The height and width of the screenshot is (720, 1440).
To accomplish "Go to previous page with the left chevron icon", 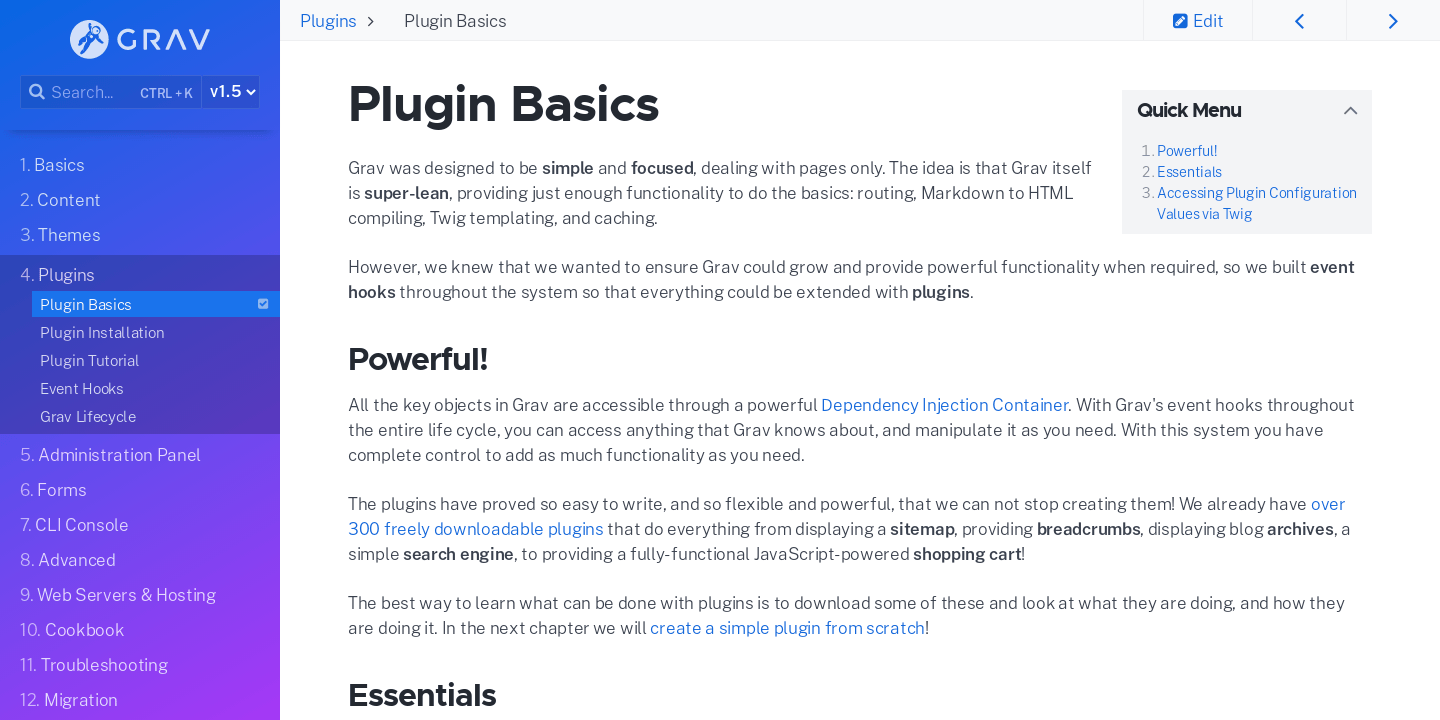I will pos(1299,20).
